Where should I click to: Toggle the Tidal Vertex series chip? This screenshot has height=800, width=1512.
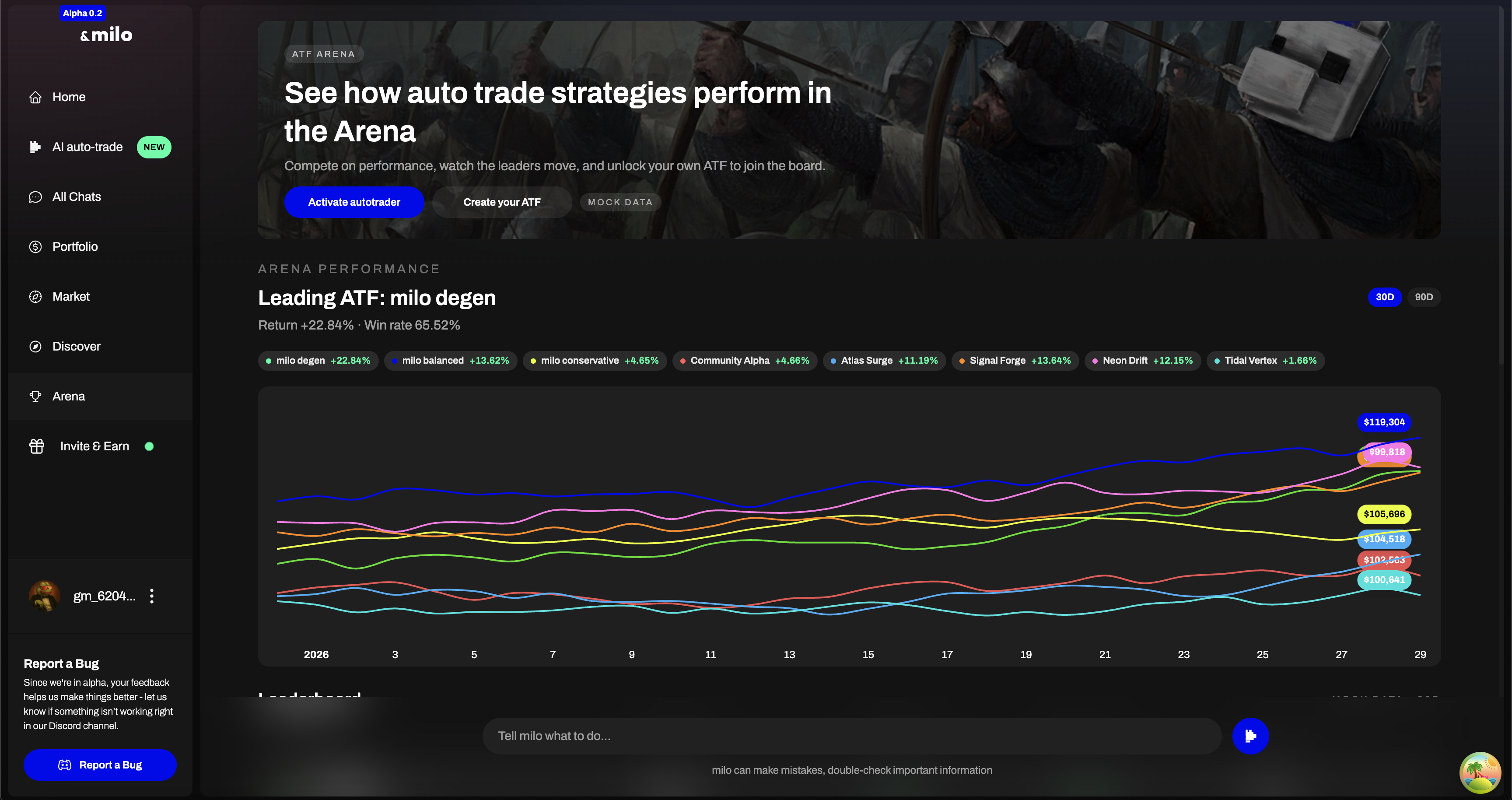1265,360
